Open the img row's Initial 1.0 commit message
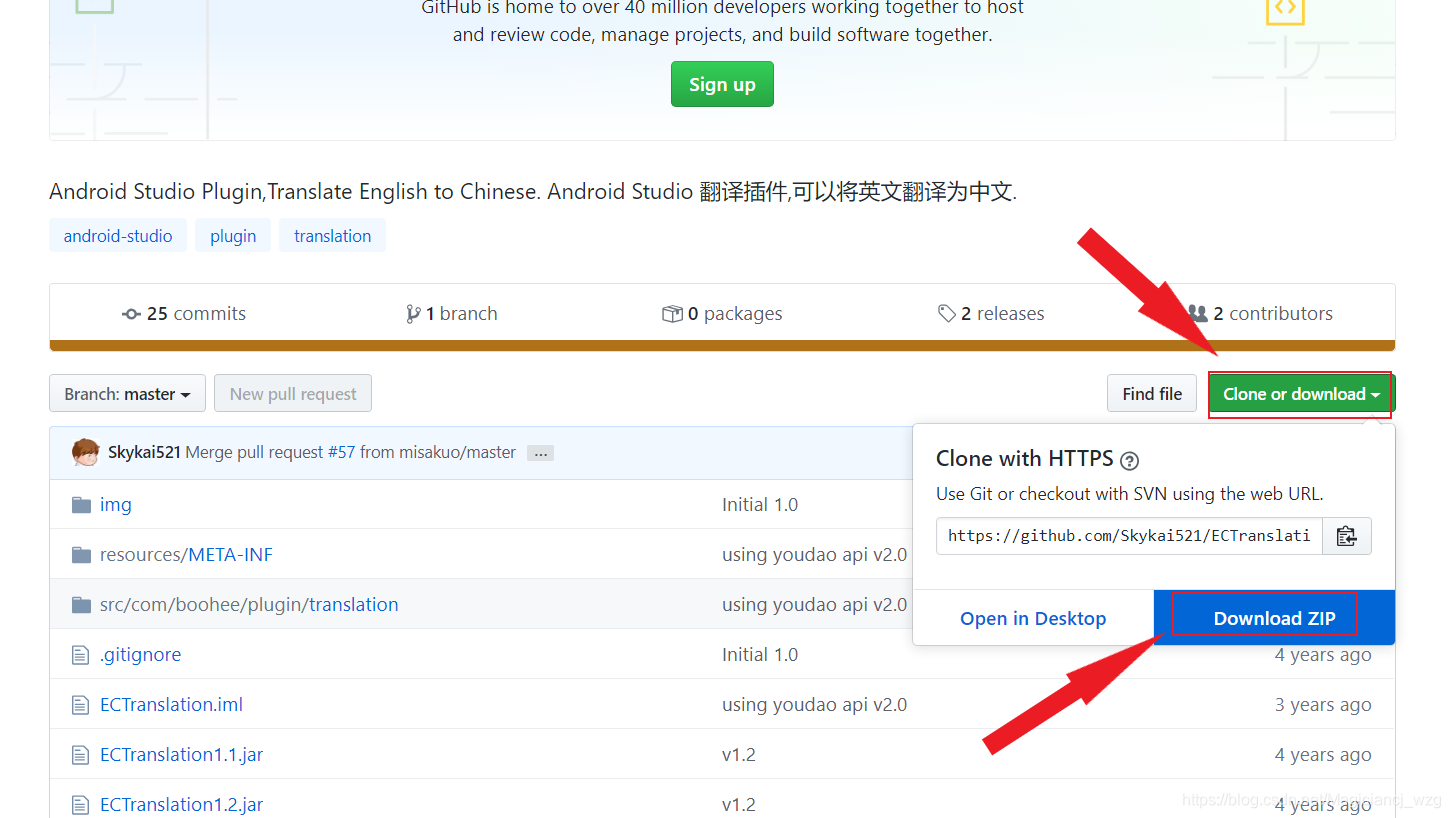 (760, 504)
